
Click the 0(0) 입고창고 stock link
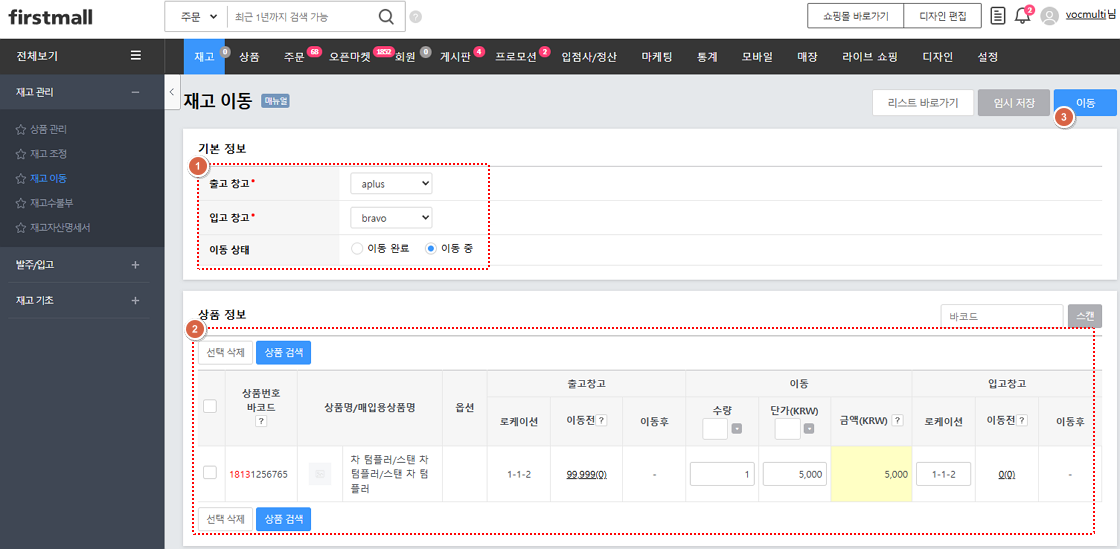point(1006,475)
